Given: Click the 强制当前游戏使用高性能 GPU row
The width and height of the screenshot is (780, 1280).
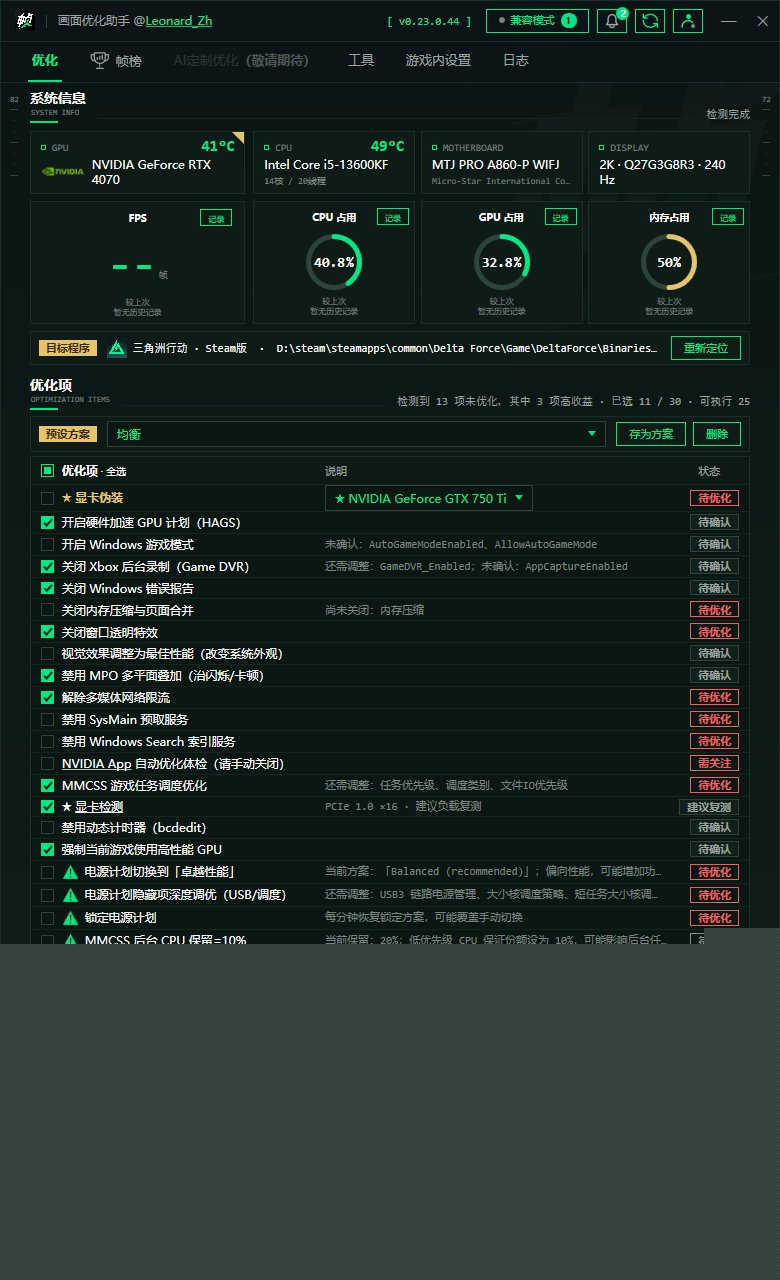Looking at the screenshot, I should tap(390, 849).
